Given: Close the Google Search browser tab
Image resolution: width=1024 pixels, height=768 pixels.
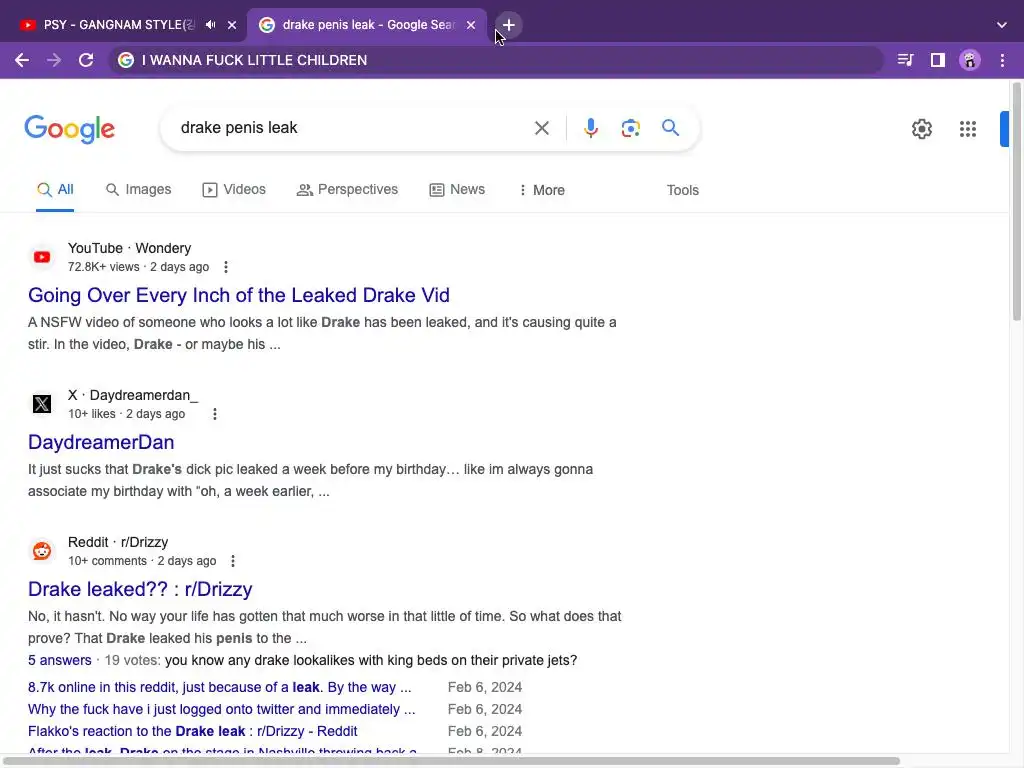Looking at the screenshot, I should pos(471,25).
